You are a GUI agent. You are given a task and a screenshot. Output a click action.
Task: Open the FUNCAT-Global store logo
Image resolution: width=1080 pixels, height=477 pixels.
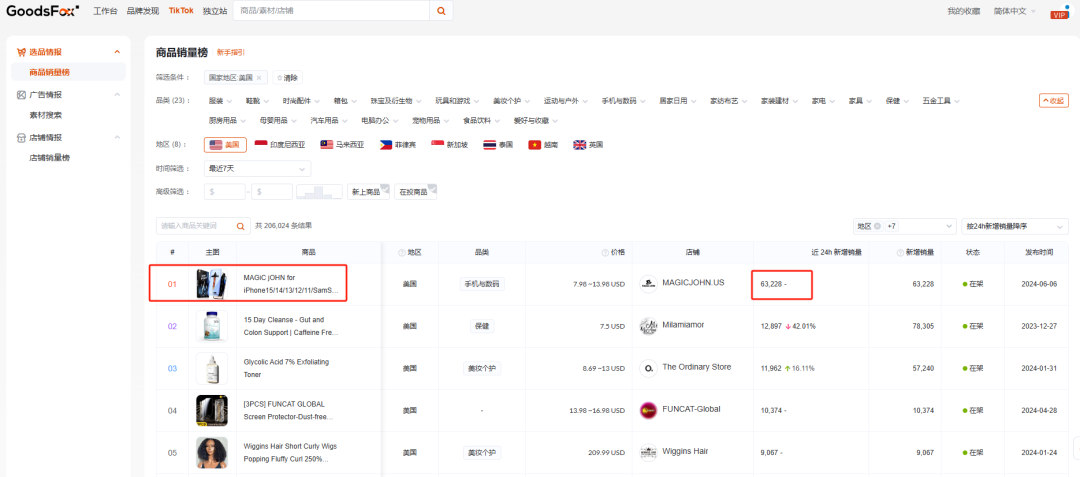point(648,410)
